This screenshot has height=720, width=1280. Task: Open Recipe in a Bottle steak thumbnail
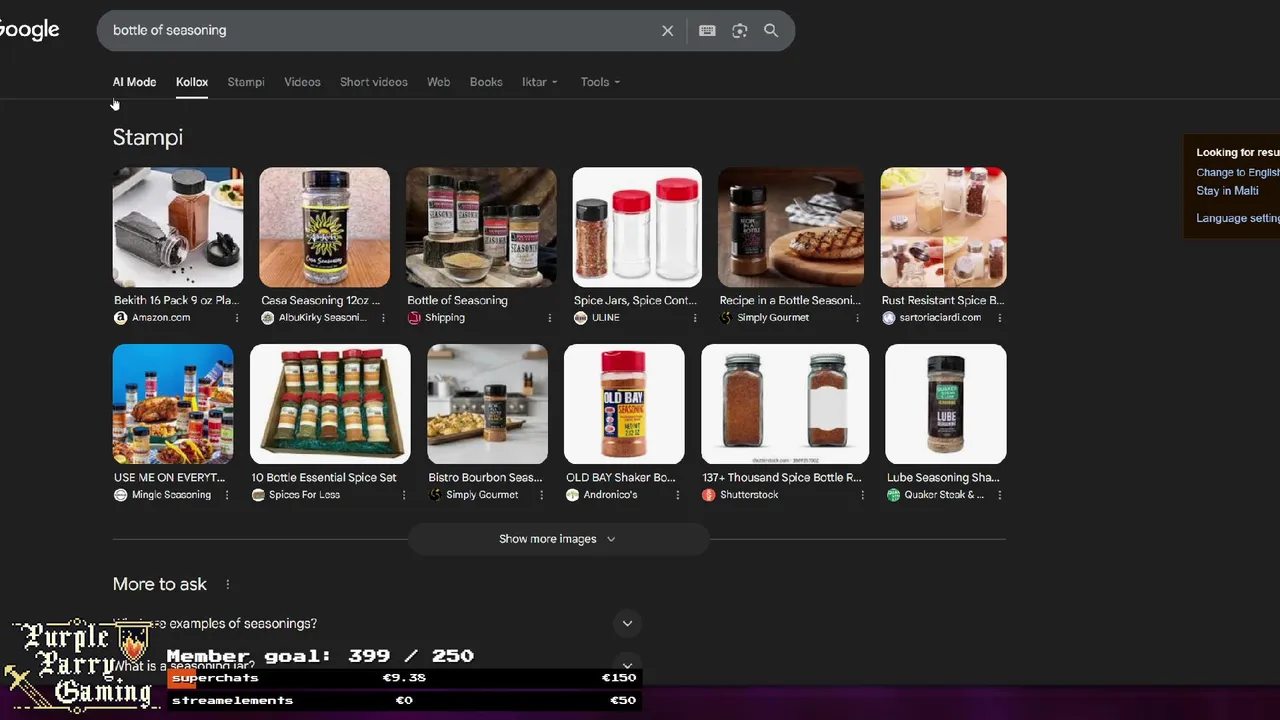pos(791,227)
